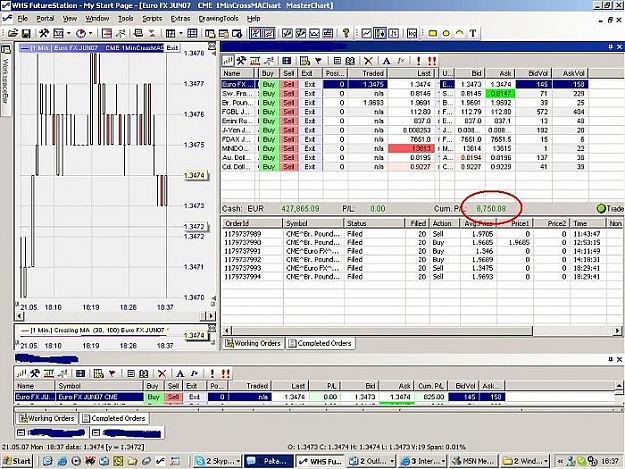Expand dropdown arrow beside table layout icon
Screen dimensions: 625x469
click(x=181, y=33)
